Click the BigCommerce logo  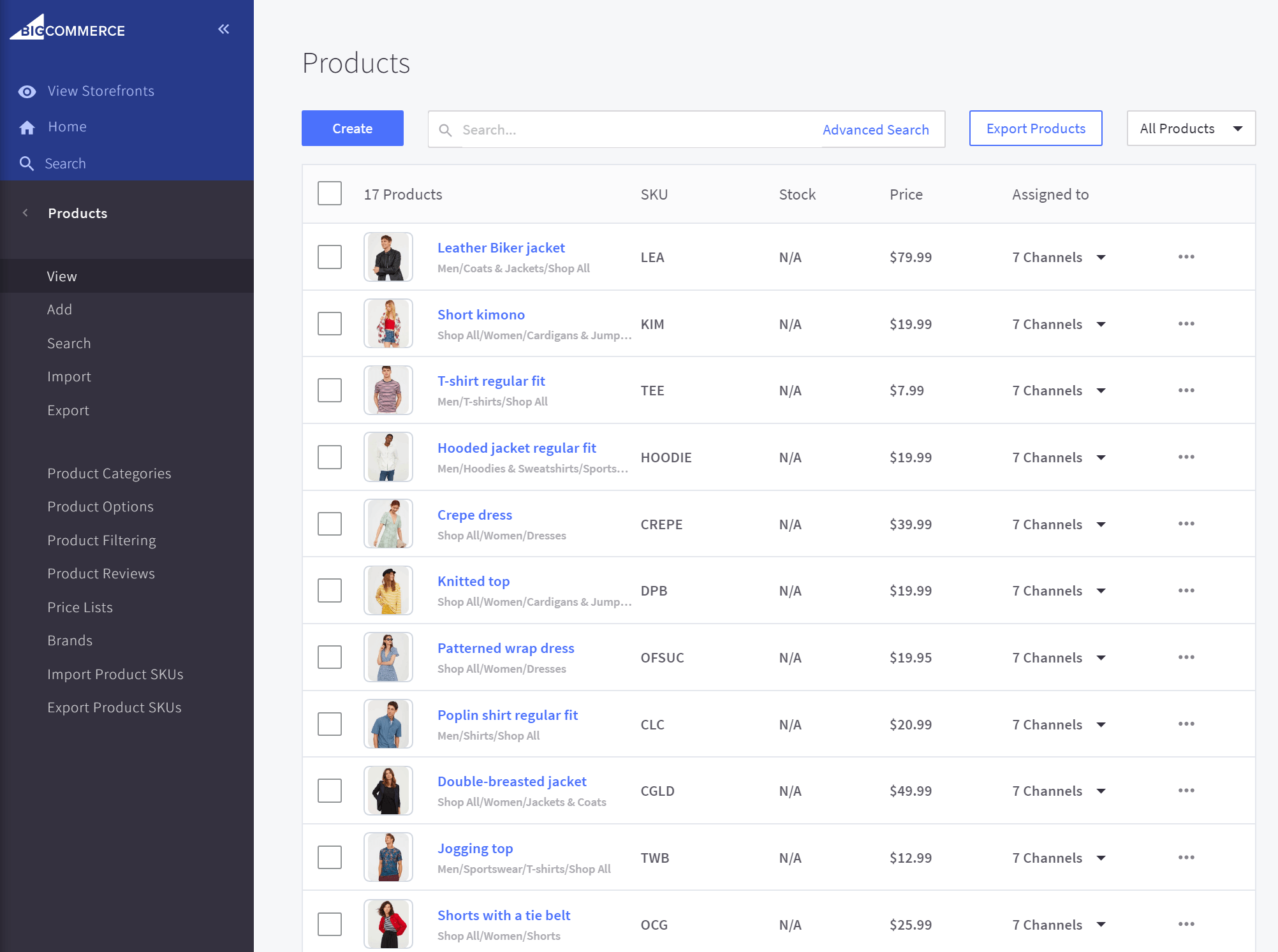pyautogui.click(x=66, y=29)
